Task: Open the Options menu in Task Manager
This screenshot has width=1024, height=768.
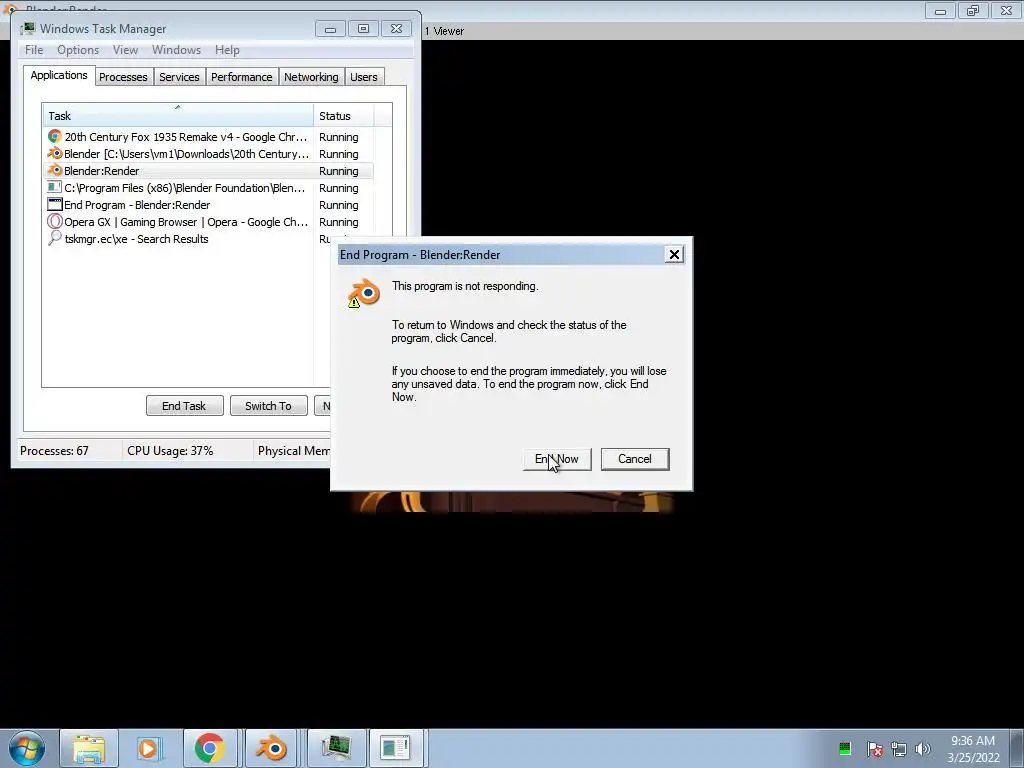Action: tap(78, 50)
